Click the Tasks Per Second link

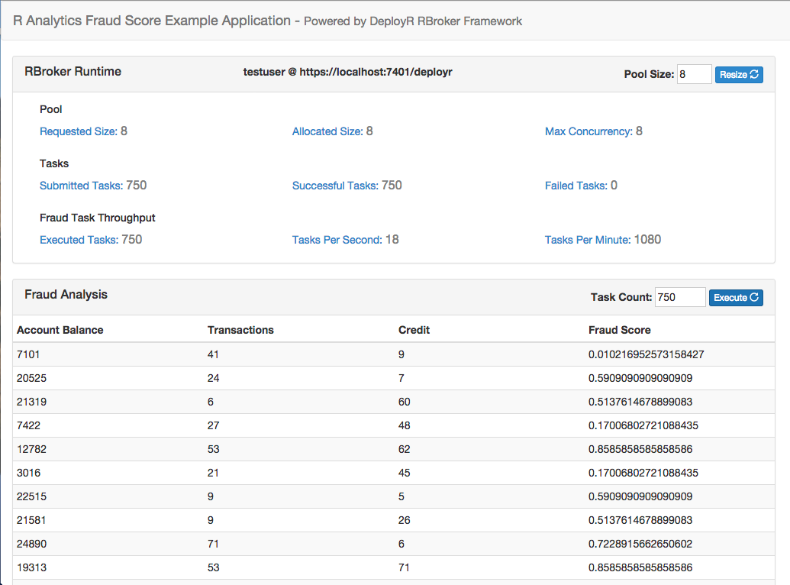pos(336,239)
